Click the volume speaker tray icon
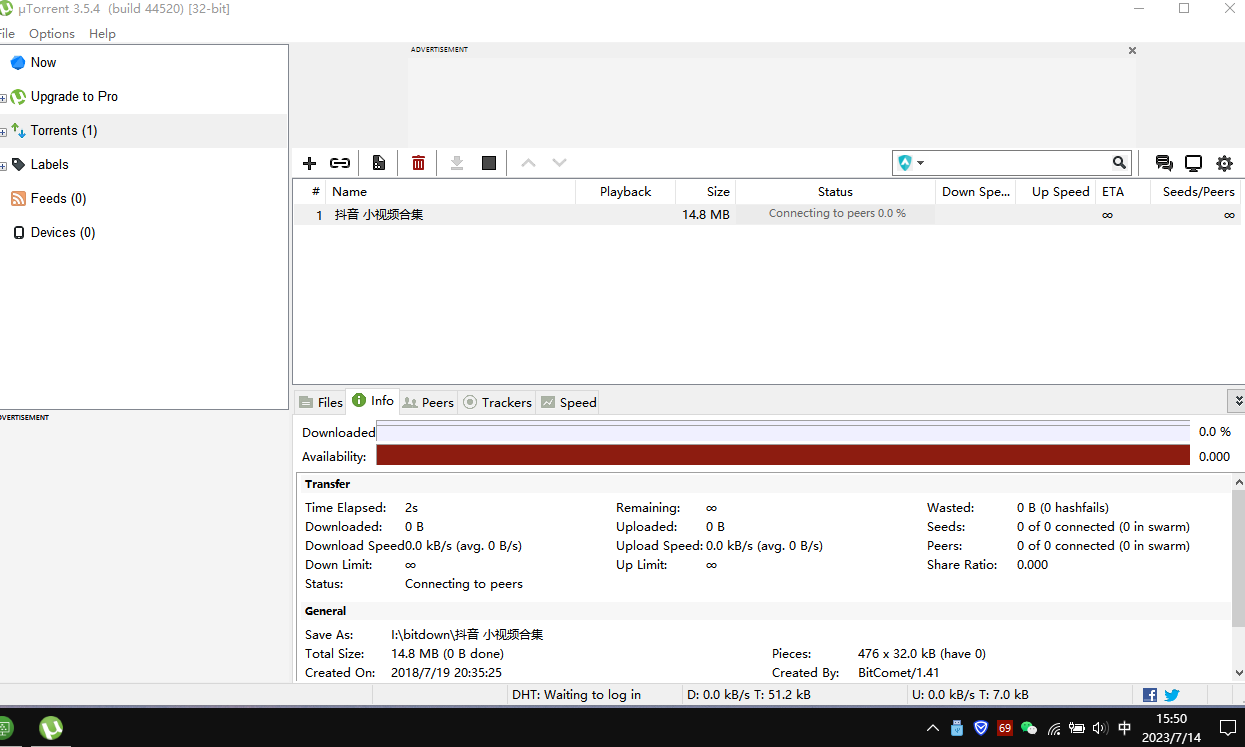 click(1100, 728)
